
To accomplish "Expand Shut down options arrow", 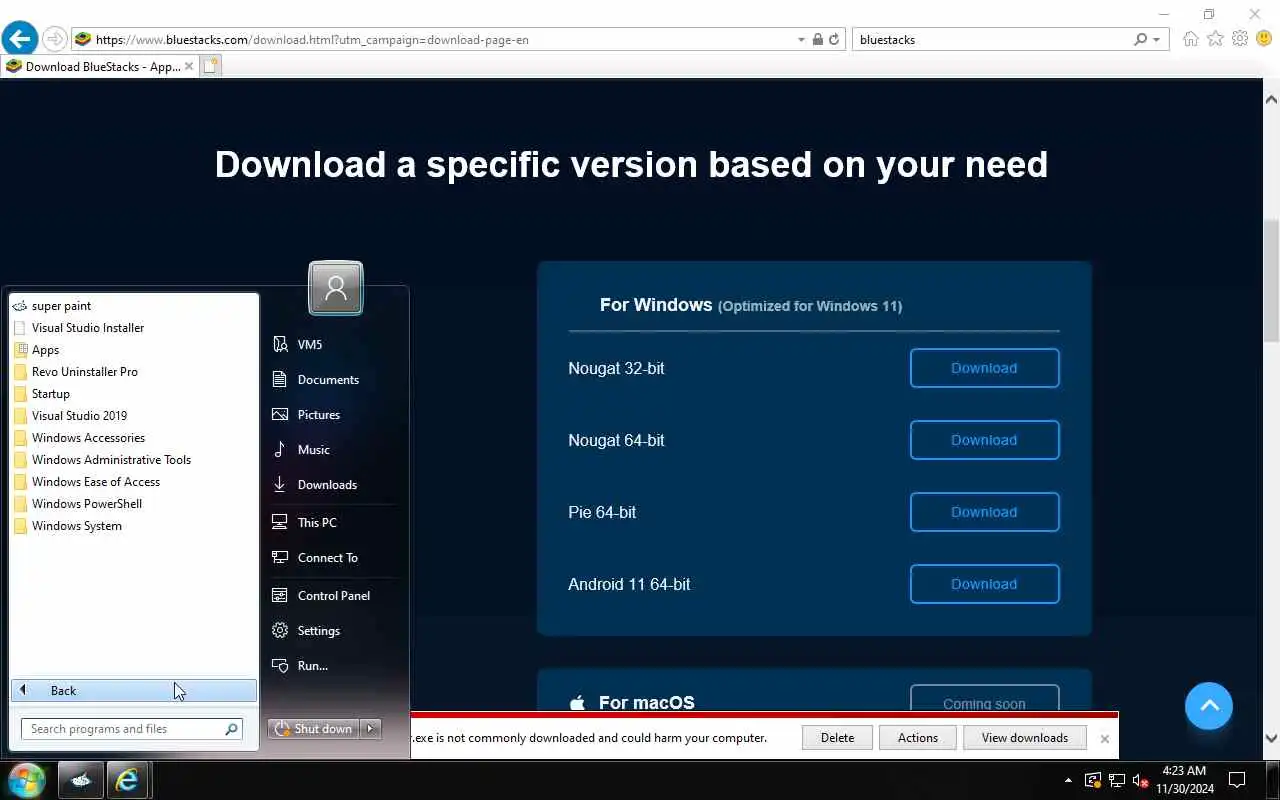I will (371, 729).
